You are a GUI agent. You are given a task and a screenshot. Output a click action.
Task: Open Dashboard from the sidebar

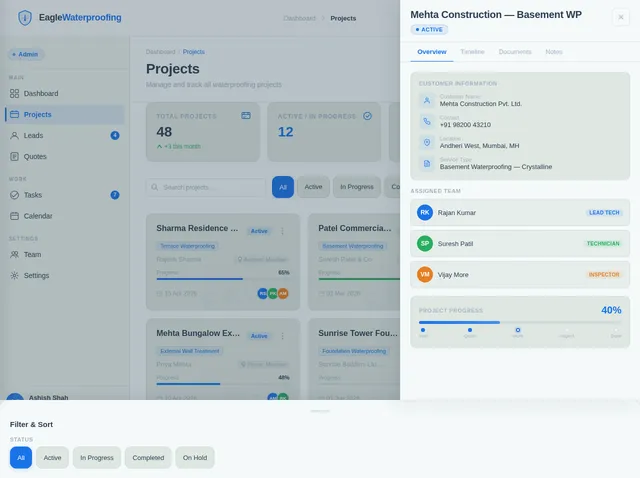(x=40, y=93)
